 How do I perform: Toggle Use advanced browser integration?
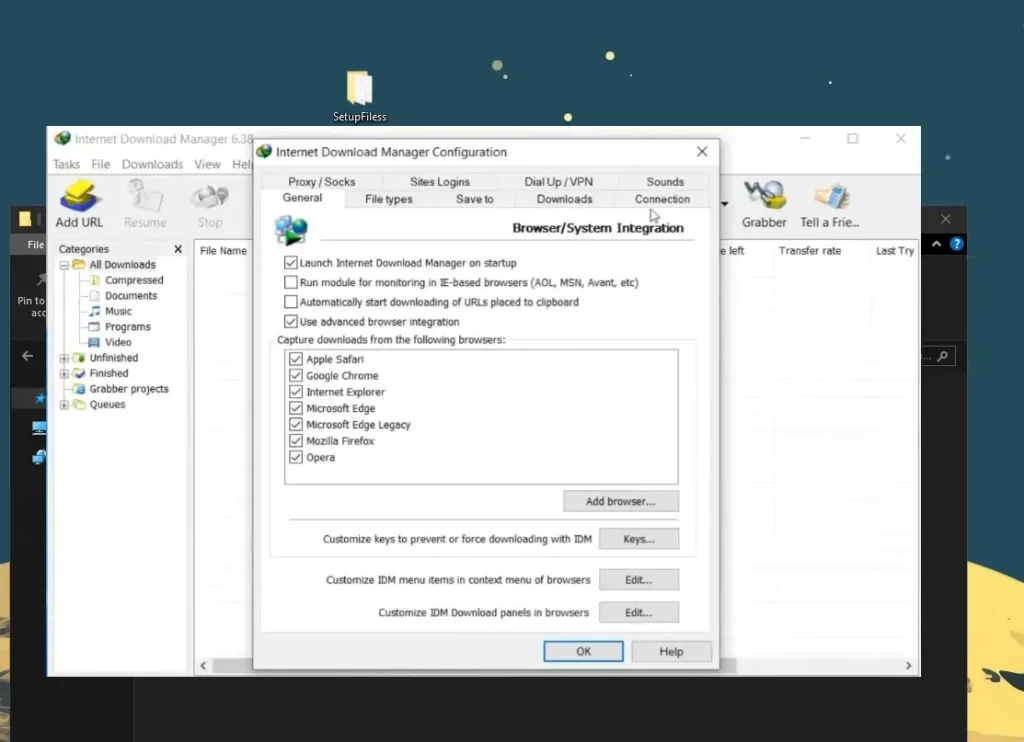(x=291, y=321)
